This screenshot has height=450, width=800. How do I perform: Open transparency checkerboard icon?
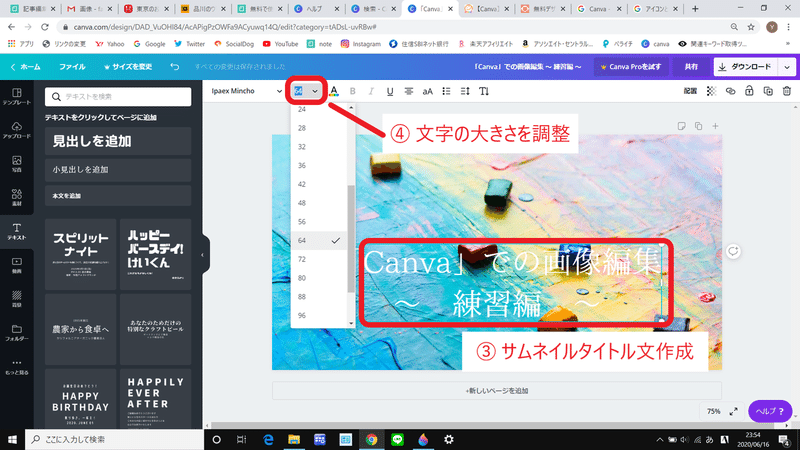tap(711, 91)
